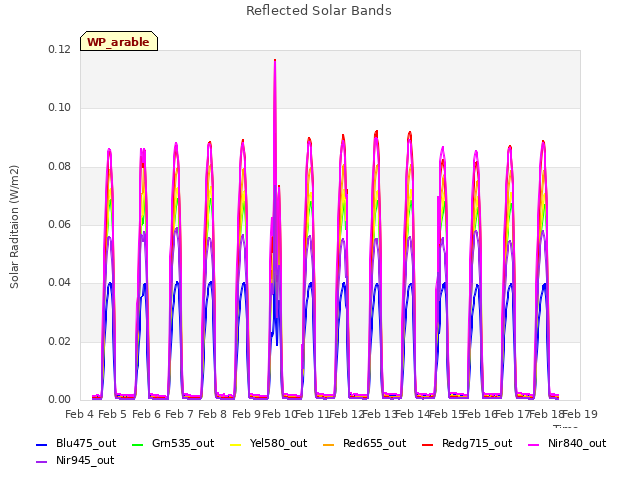Image resolution: width=640 pixels, height=480 pixels.
Task: Toggle the Red655_out legend entry
Action: 364,443
